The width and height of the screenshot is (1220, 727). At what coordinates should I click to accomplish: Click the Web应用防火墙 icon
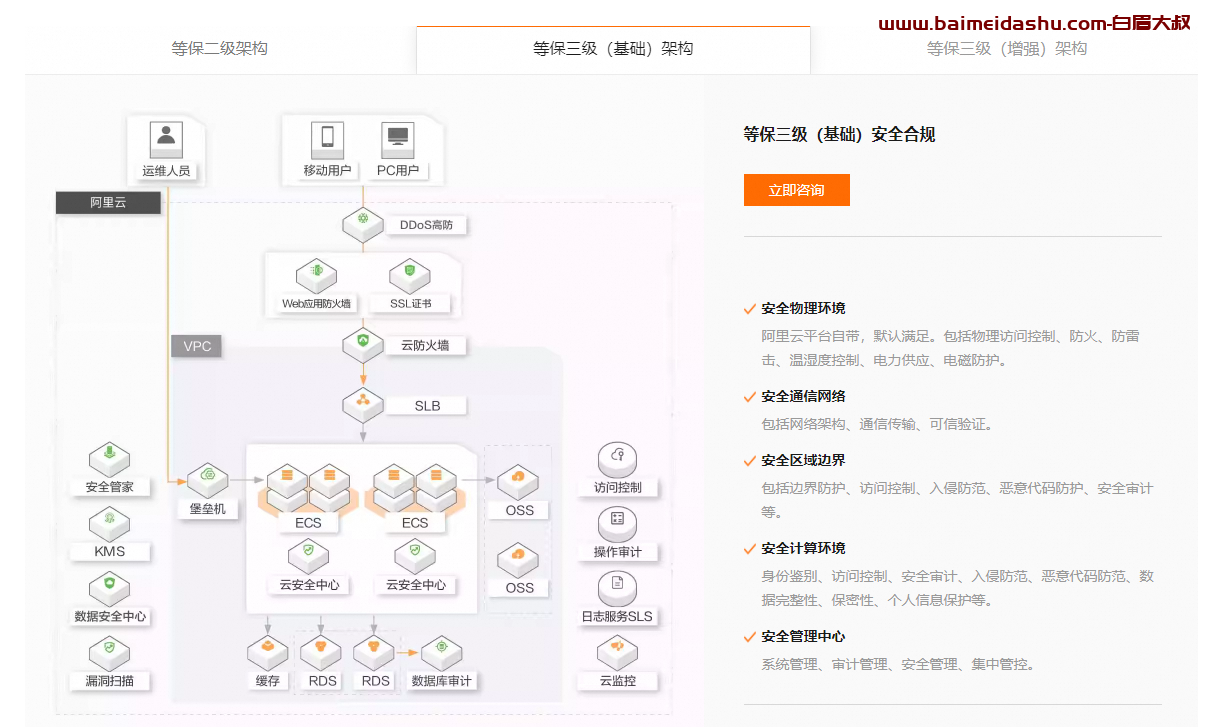coord(316,275)
